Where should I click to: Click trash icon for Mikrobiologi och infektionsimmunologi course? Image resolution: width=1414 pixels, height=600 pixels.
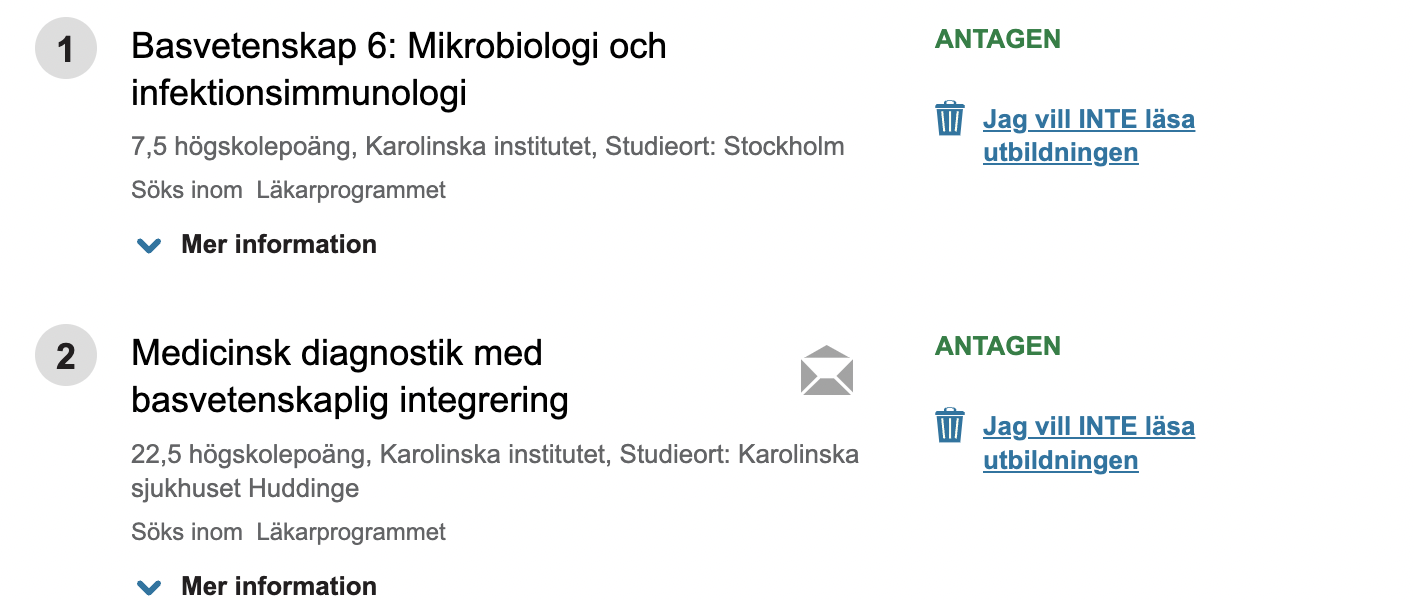[x=949, y=118]
